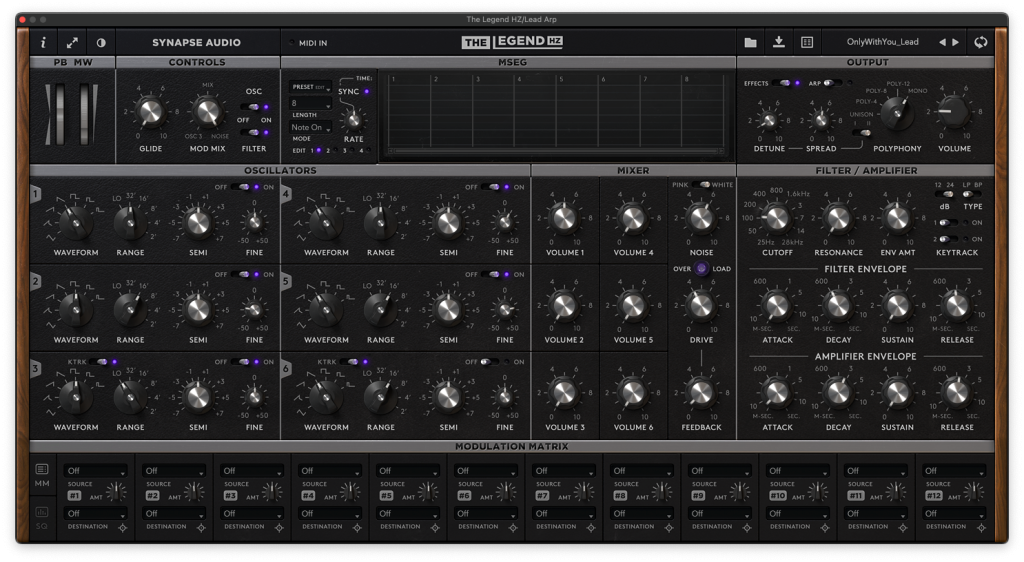The width and height of the screenshot is (1024, 562).
Task: Open the MSEG Length dropdown showing 8
Action: tap(310, 103)
